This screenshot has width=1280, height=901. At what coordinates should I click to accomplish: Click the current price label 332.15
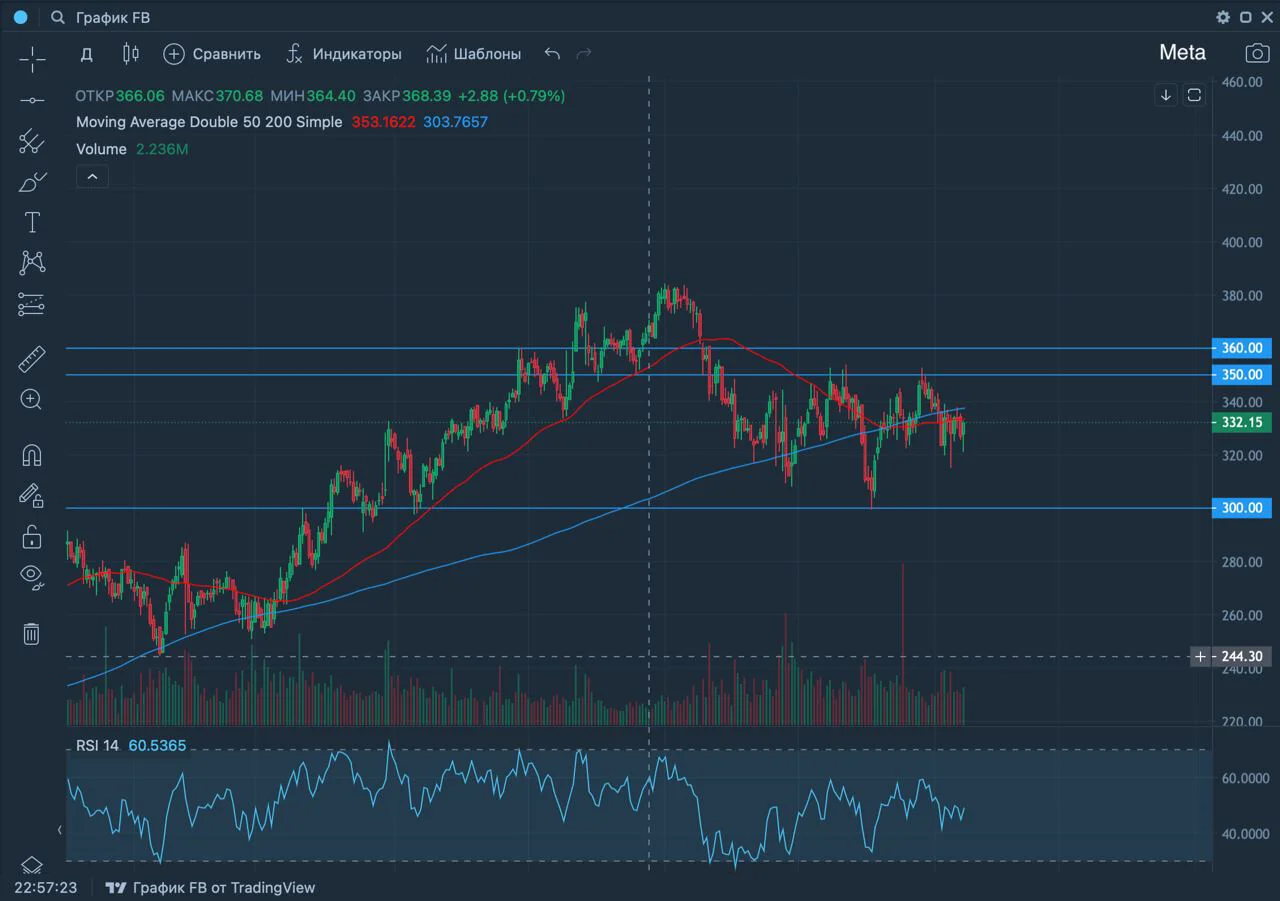tap(1242, 422)
